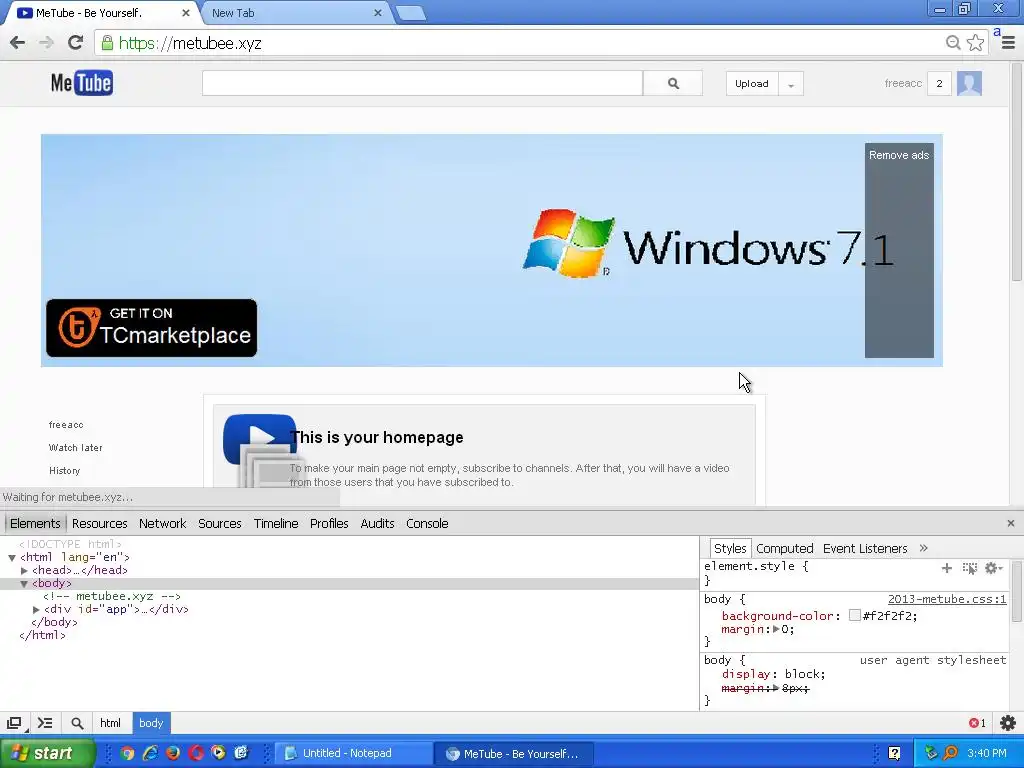Switch to the New Tab browser tab
1024x768 pixels.
point(293,13)
